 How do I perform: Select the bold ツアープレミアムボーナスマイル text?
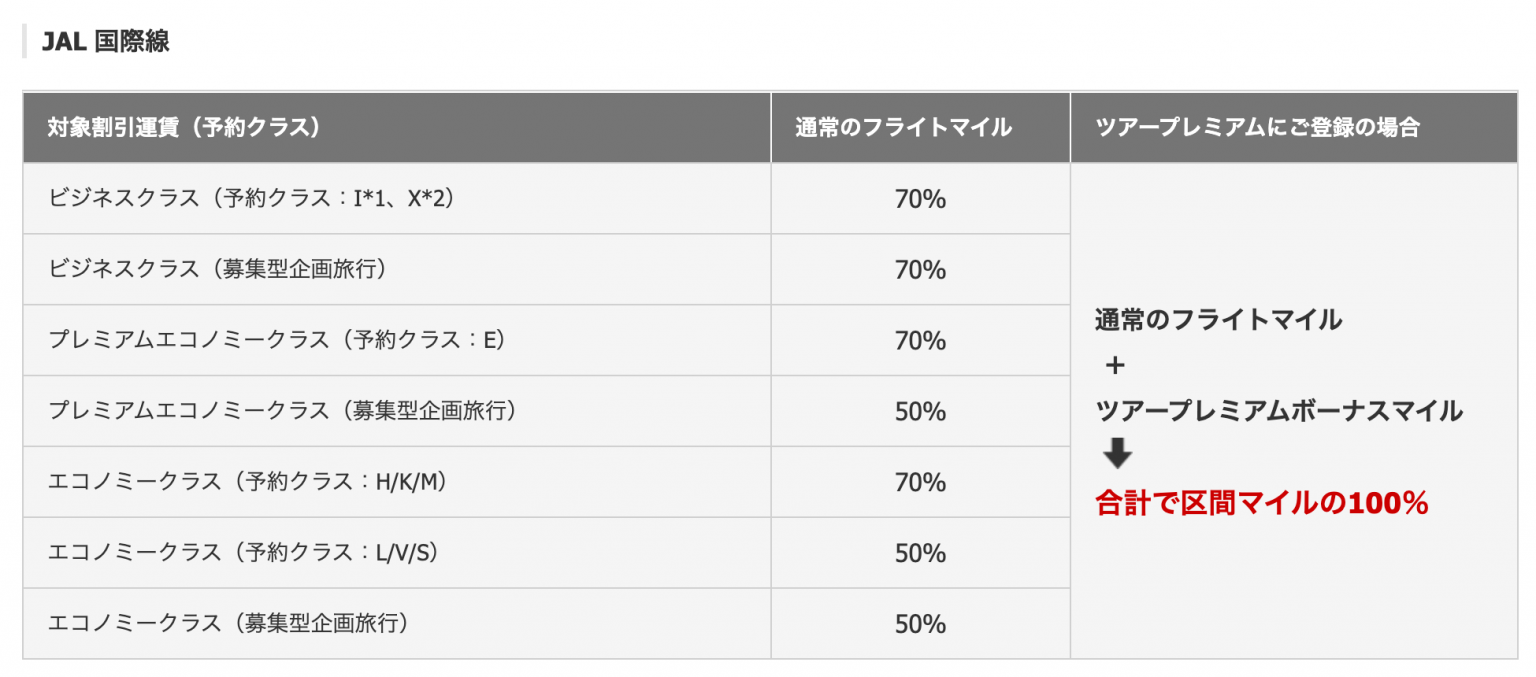(1279, 411)
